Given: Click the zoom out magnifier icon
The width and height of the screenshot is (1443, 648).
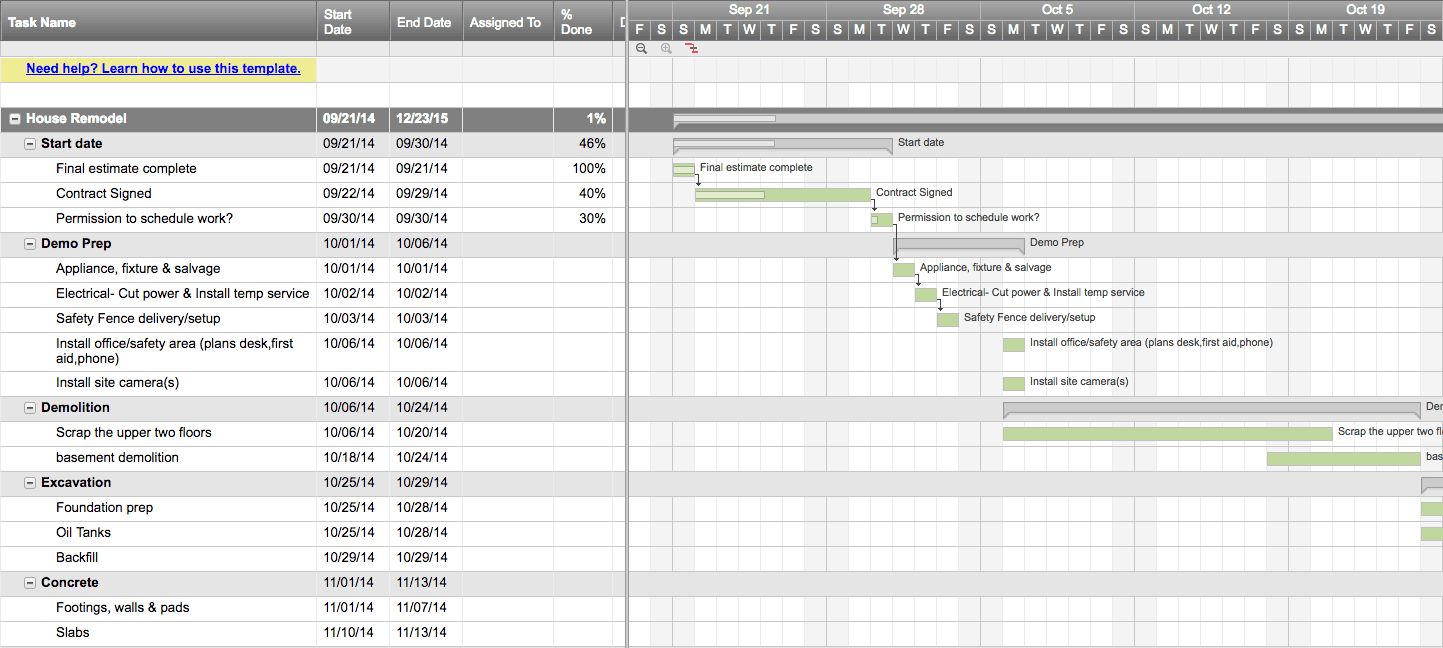Looking at the screenshot, I should 641,48.
